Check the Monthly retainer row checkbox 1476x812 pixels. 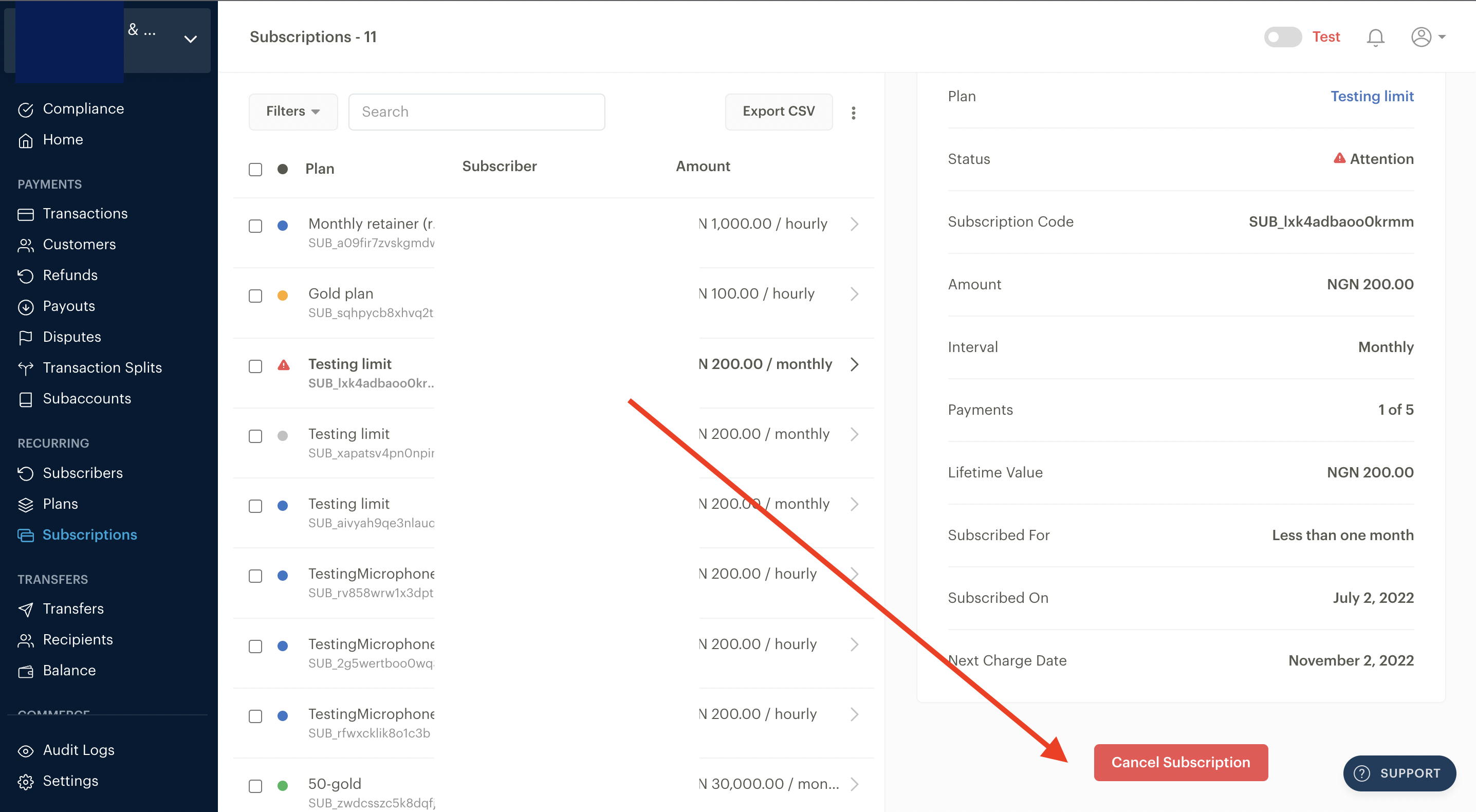pyautogui.click(x=255, y=226)
